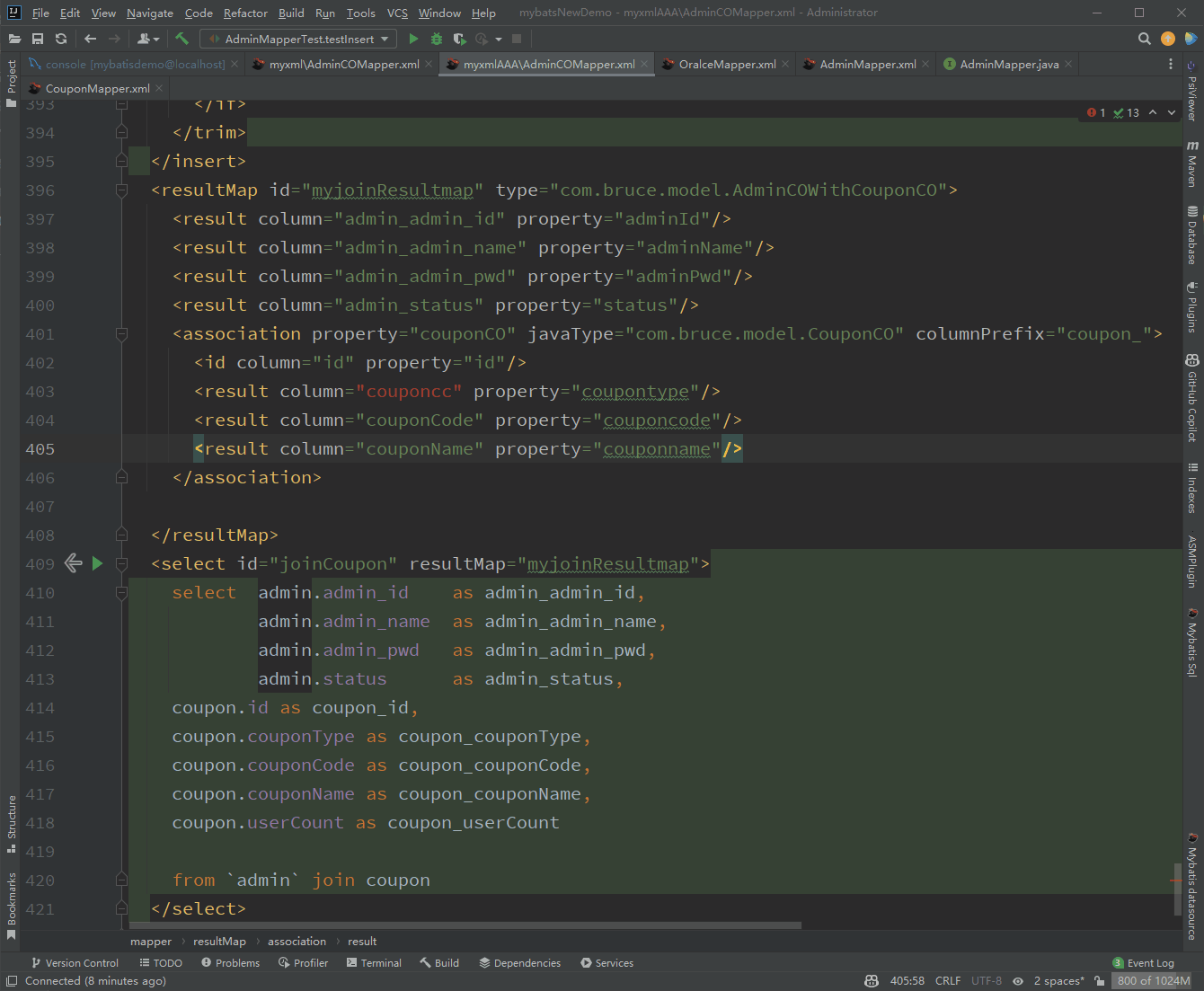Open the CRLF line separator selector

pos(948,980)
